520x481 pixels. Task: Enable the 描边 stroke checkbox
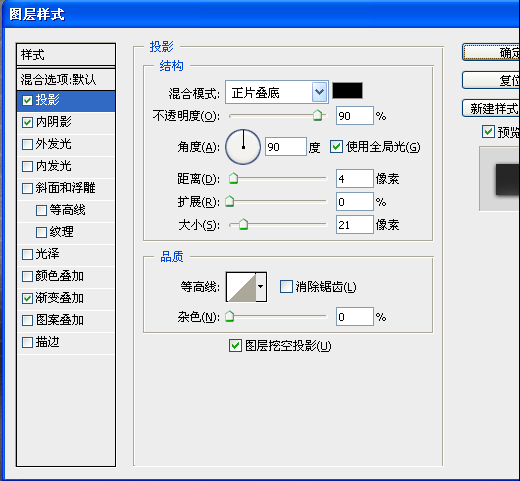pos(27,342)
